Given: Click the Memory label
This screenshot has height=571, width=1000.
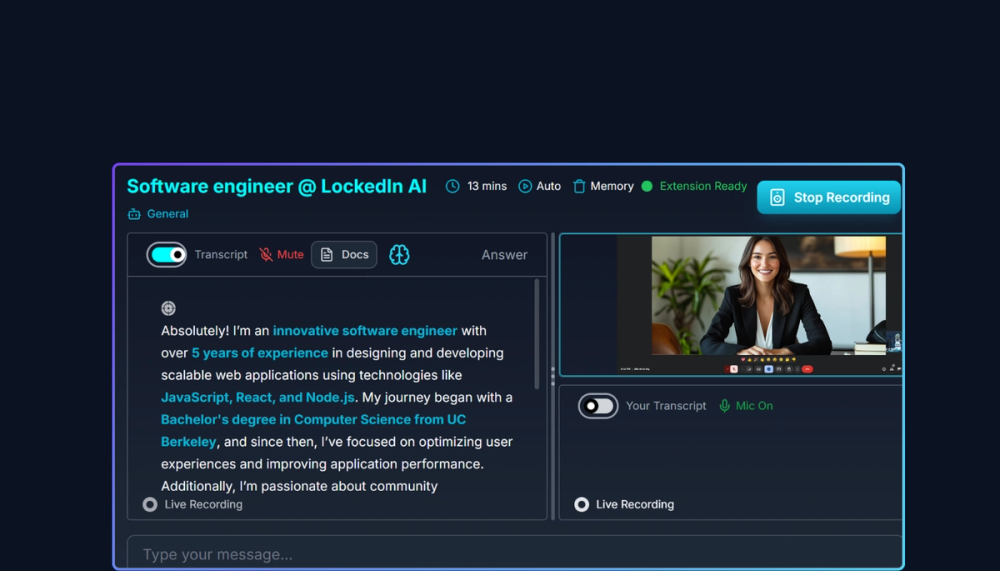Looking at the screenshot, I should tap(612, 186).
